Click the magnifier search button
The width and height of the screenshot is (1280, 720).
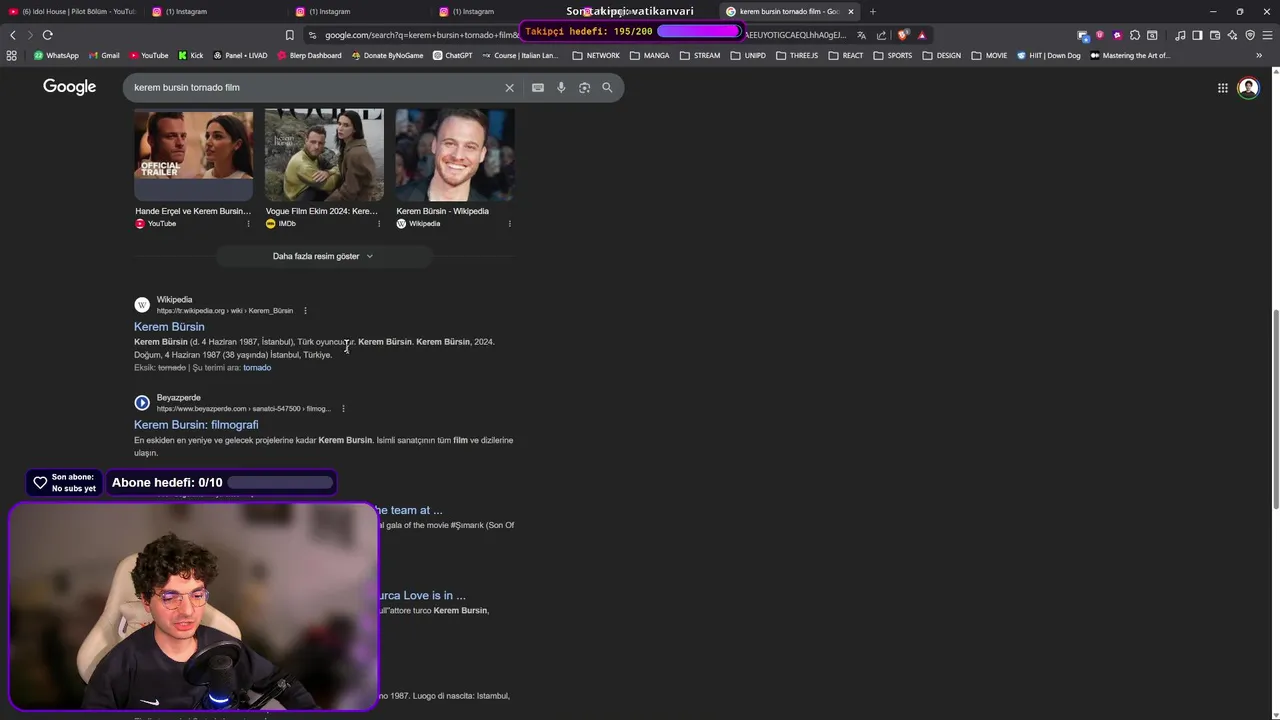607,88
